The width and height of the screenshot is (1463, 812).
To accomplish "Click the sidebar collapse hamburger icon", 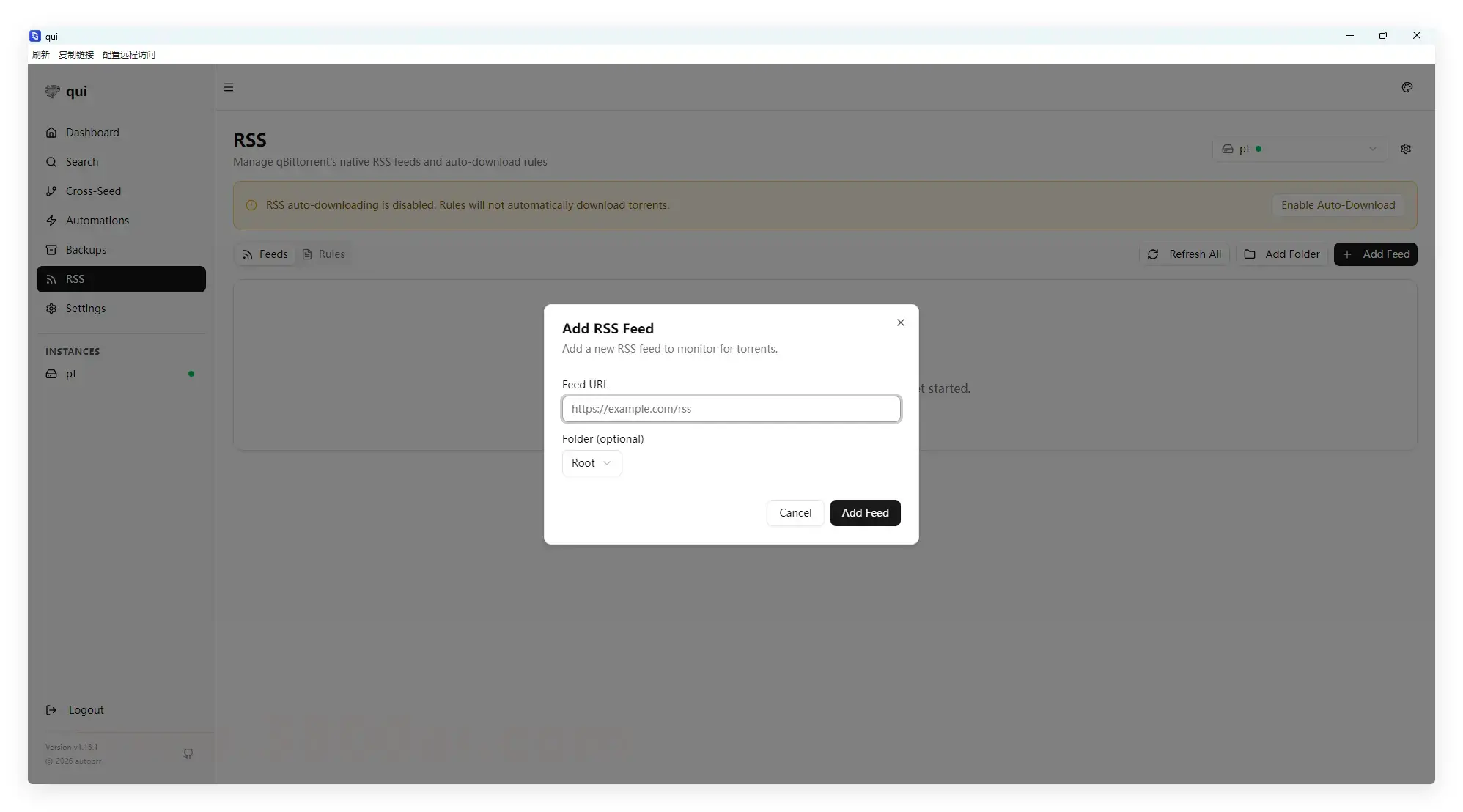I will [229, 87].
